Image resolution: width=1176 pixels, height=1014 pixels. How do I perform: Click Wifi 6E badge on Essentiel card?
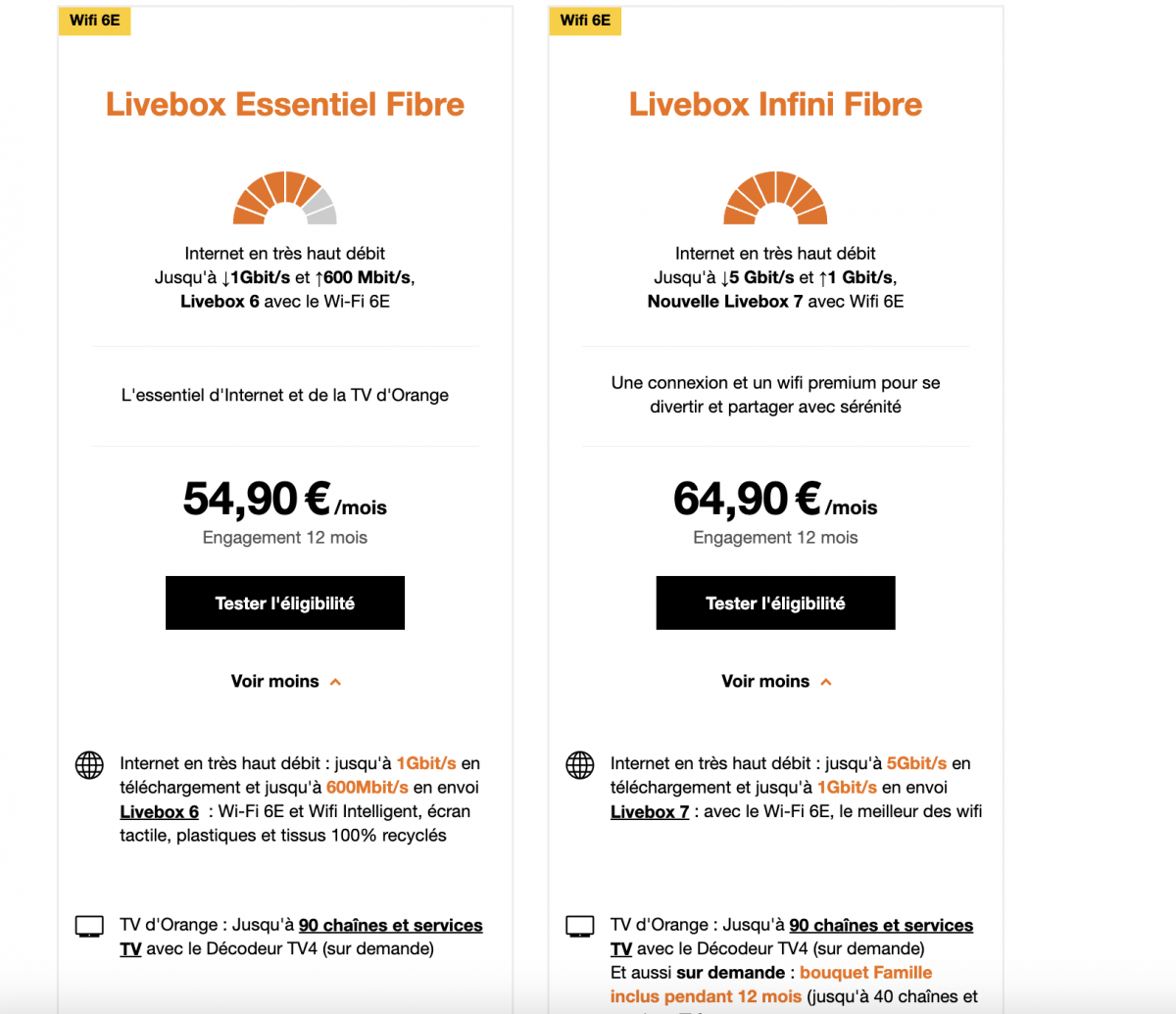point(94,21)
